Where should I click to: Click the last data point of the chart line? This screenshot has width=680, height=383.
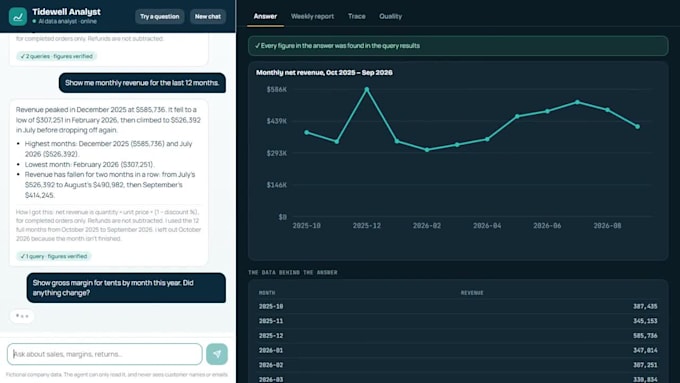pyautogui.click(x=638, y=127)
